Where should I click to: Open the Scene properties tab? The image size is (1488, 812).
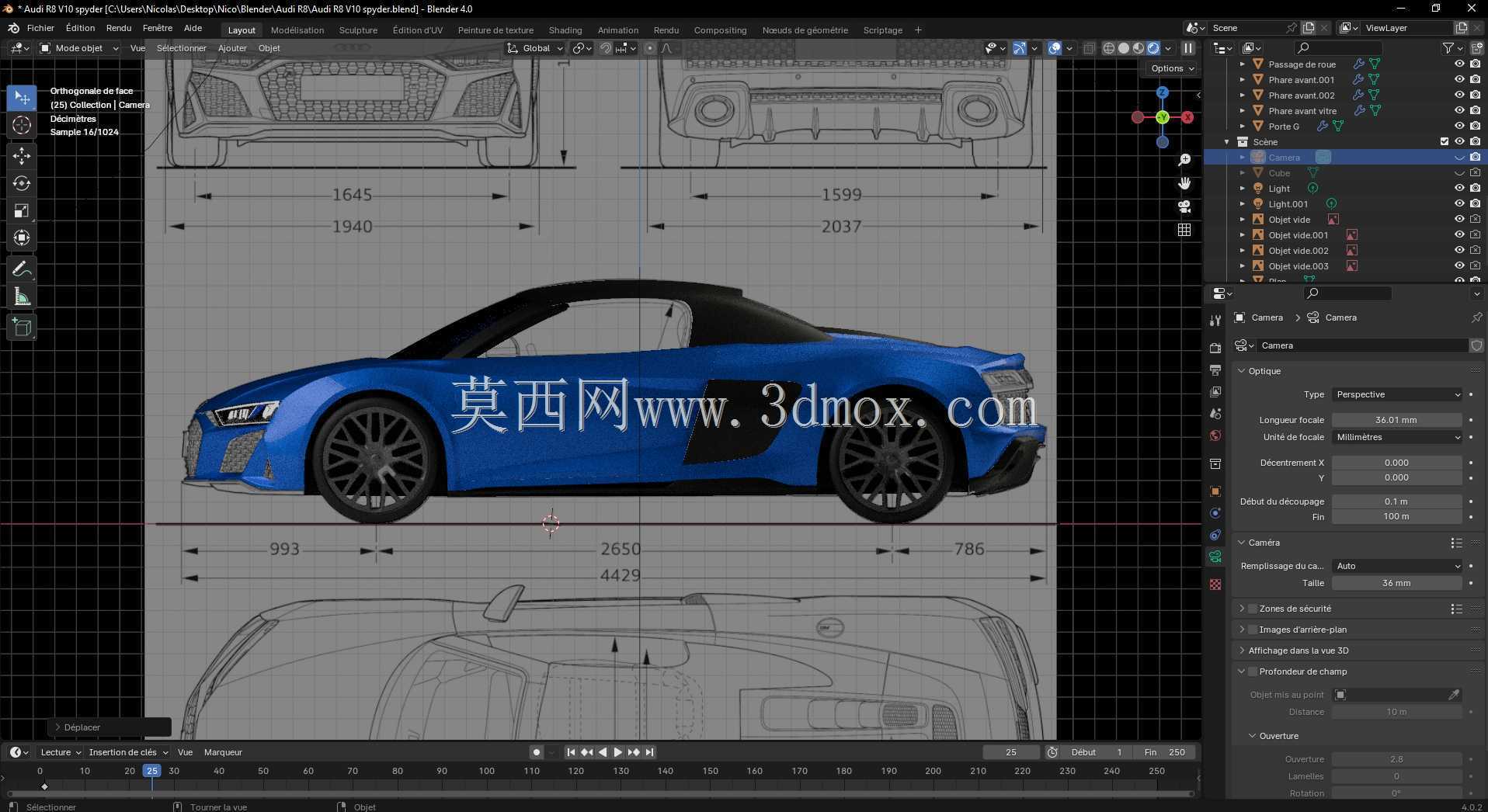pos(1215,414)
